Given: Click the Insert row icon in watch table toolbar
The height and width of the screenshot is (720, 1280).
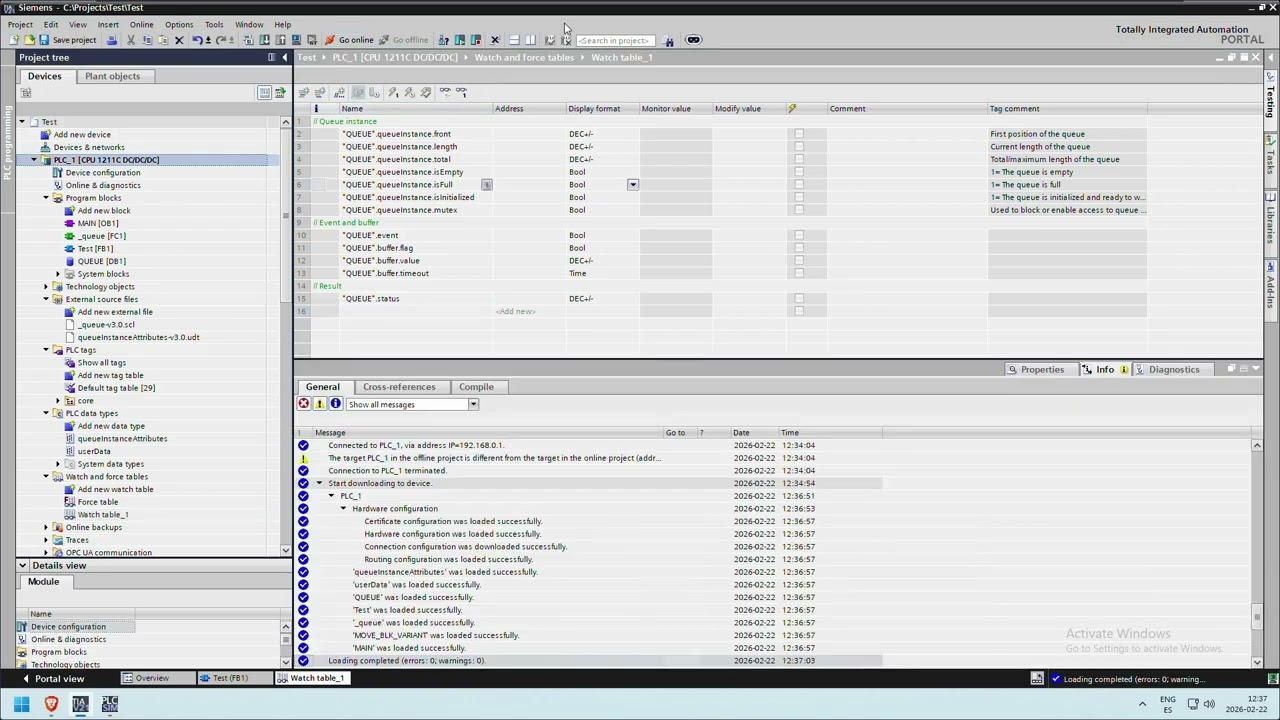Looking at the screenshot, I should [x=304, y=92].
